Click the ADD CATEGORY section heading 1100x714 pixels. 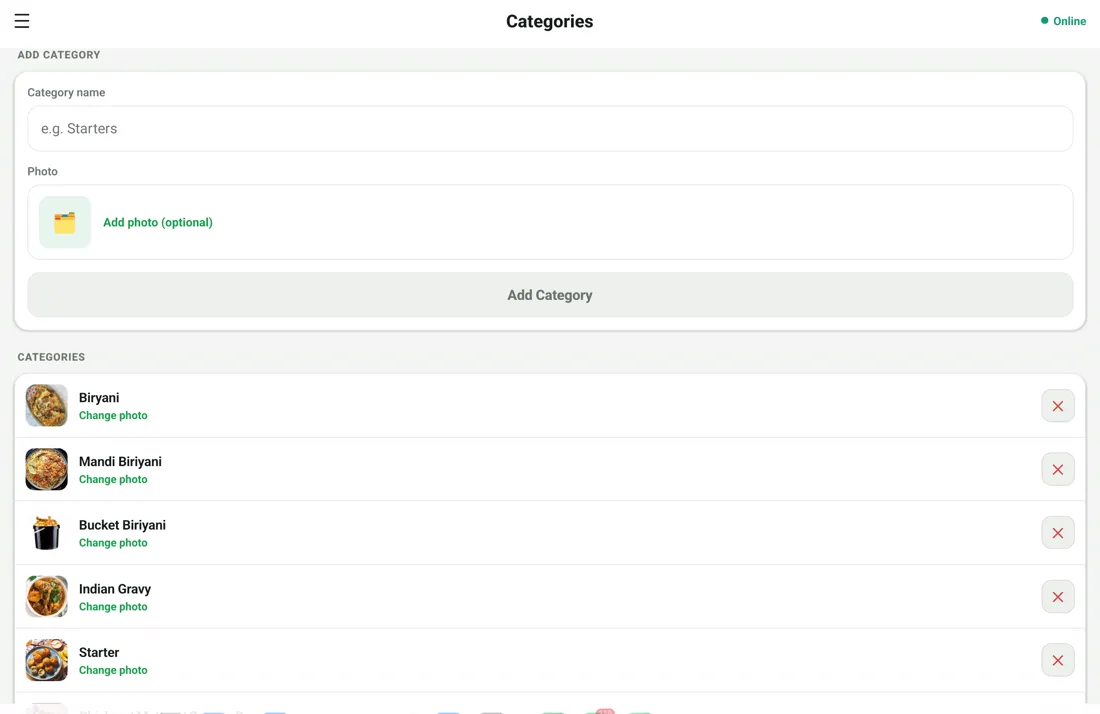[59, 55]
